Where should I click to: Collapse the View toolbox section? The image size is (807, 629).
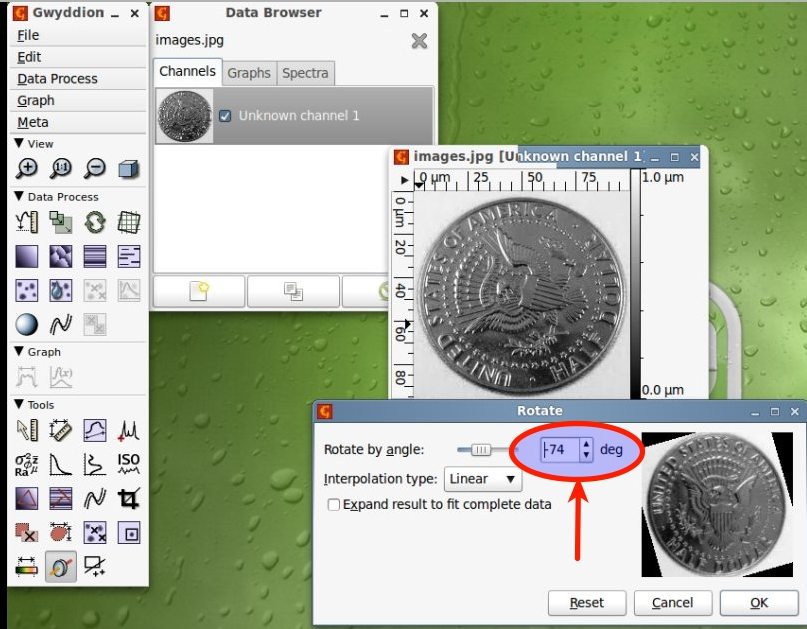19,143
